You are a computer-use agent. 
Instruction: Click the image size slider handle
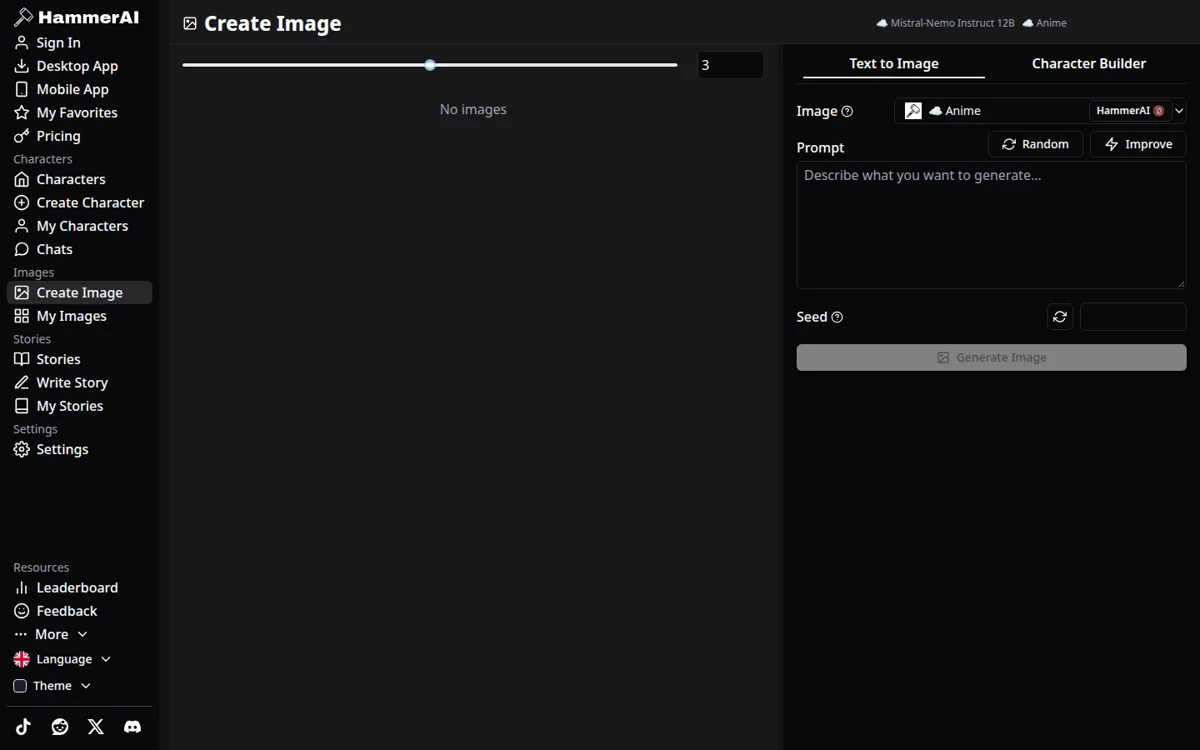tap(430, 65)
